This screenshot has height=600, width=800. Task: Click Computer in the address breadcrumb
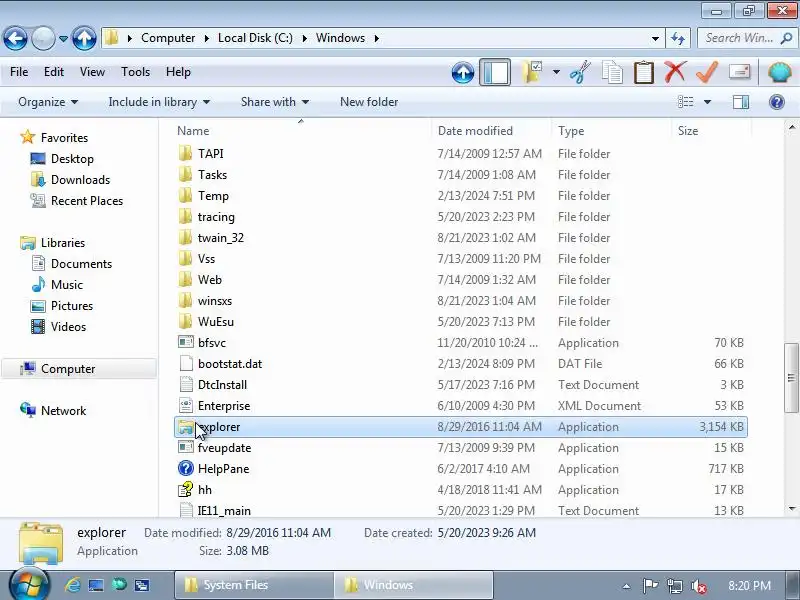coord(168,38)
